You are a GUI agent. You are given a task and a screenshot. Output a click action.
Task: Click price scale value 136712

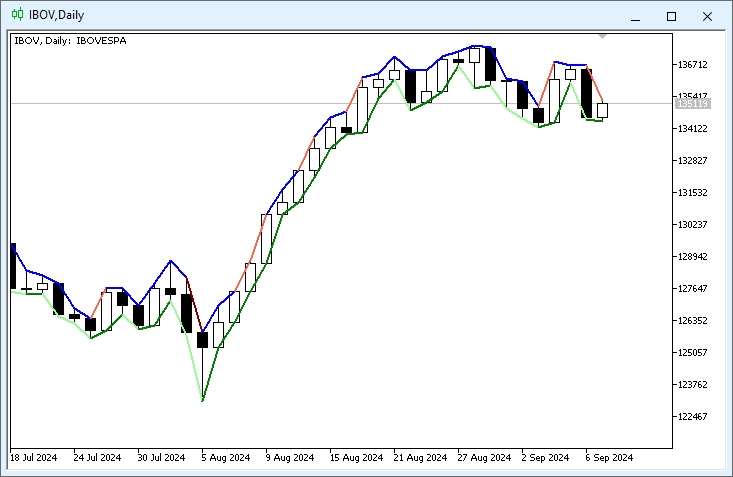point(692,65)
